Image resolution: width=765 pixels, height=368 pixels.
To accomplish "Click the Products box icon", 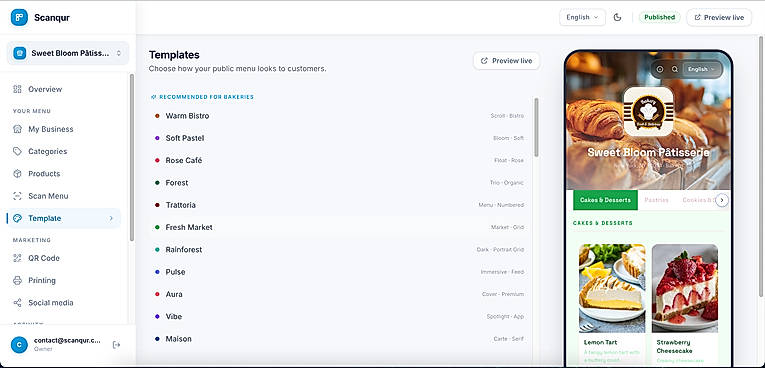I will coord(18,174).
